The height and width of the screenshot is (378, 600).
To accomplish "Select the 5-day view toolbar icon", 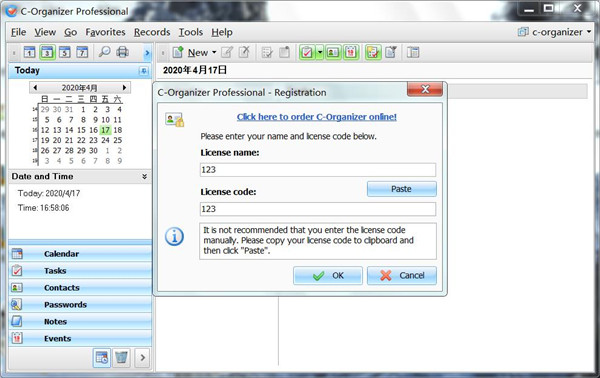I will coord(65,52).
